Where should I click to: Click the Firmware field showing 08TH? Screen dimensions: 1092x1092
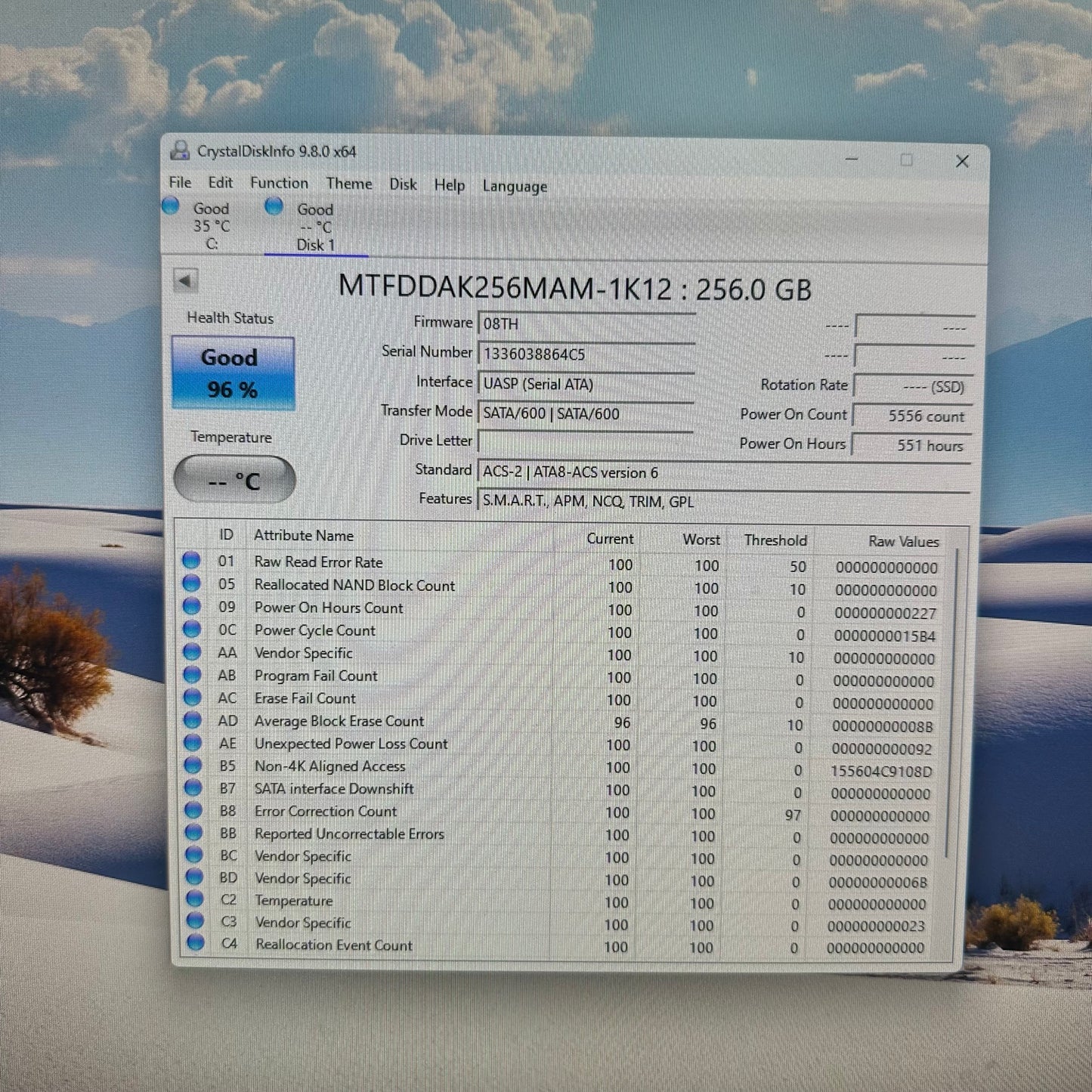point(586,323)
